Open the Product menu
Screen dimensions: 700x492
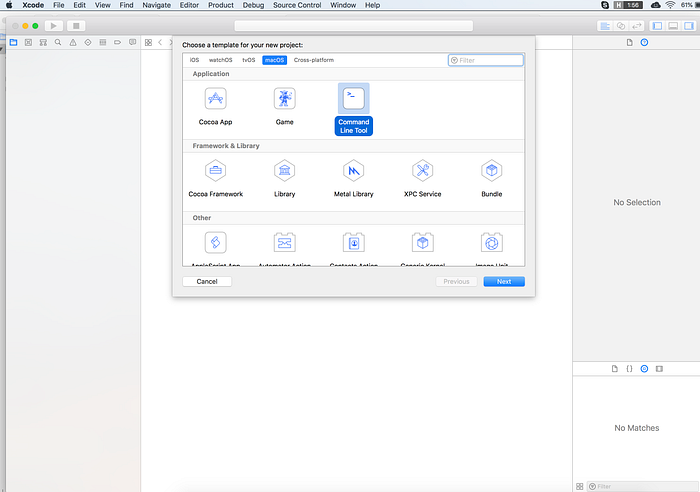pyautogui.click(x=221, y=5)
